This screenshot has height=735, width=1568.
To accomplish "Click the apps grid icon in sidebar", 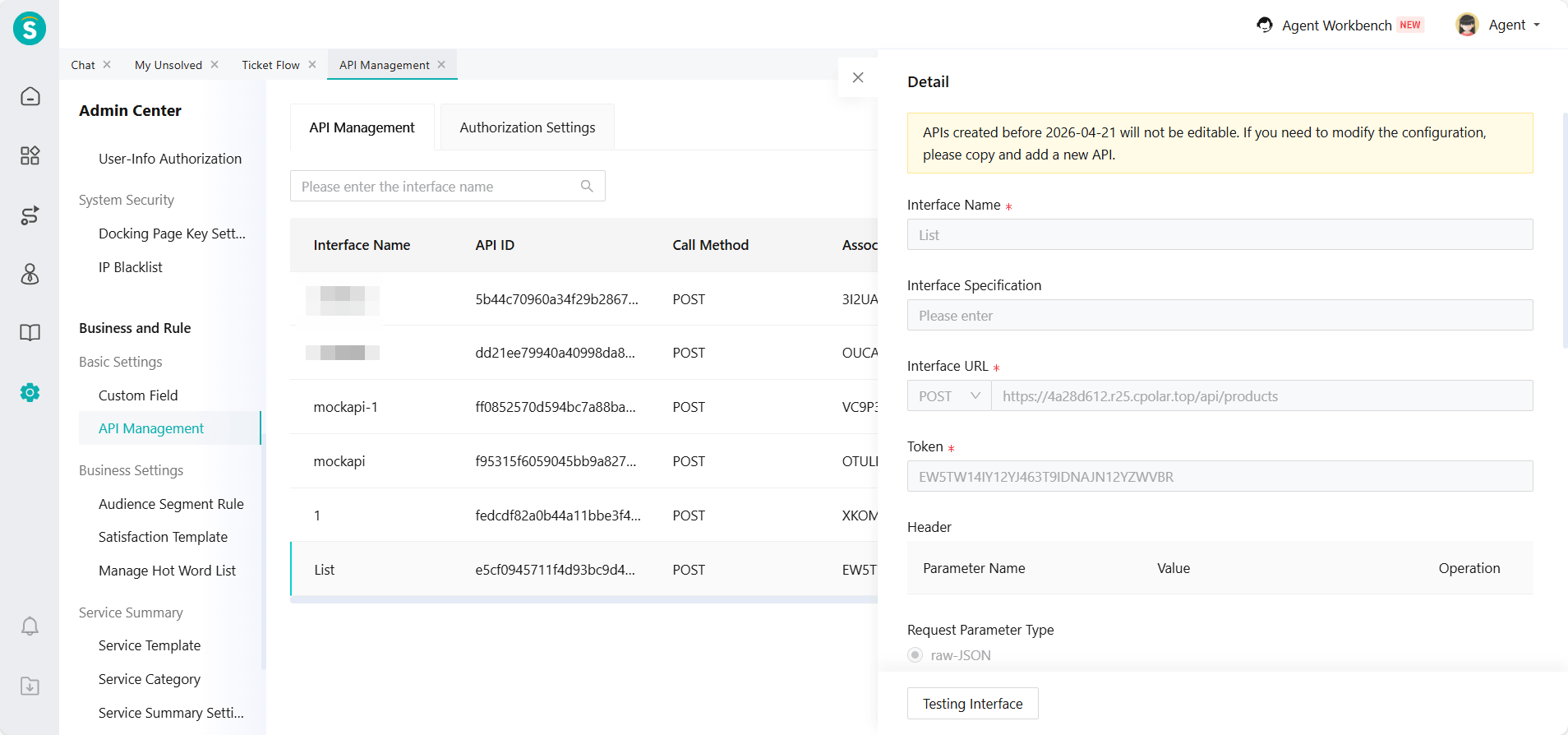I will point(30,155).
